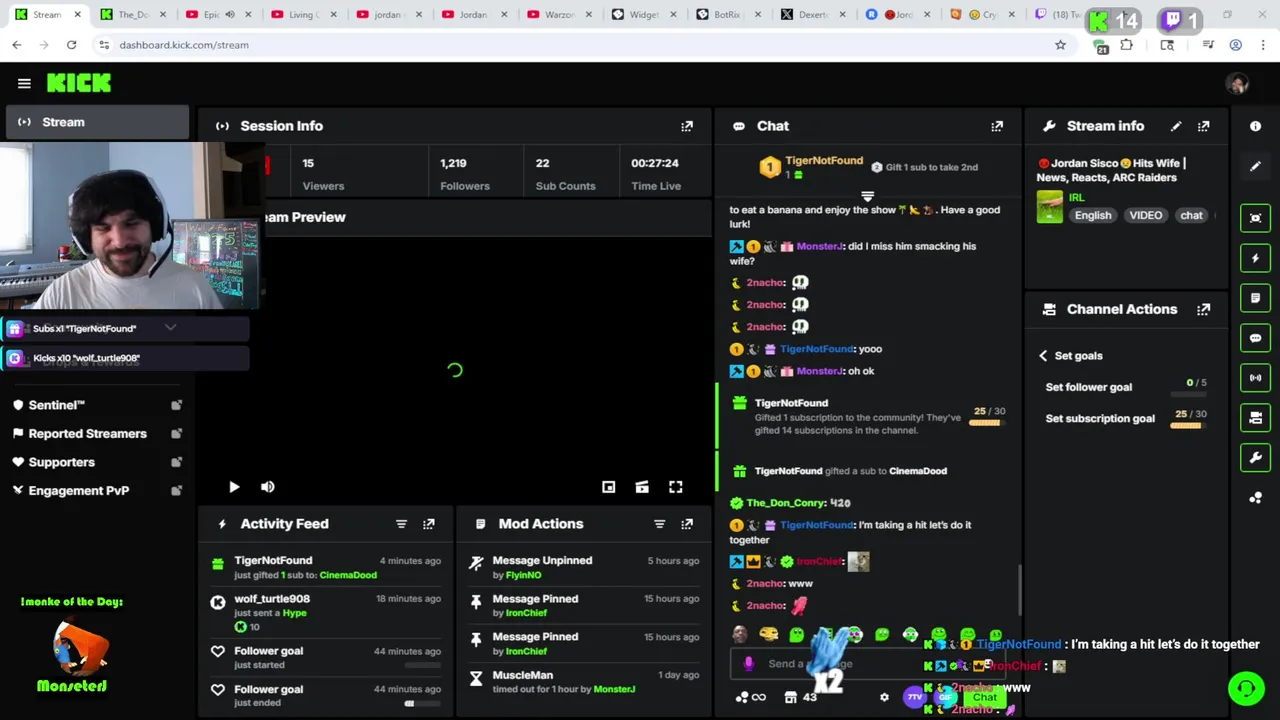Screen dimensions: 1280x720
Task: Open the MonsterJ link in the MuscleMan timeout entry
Action: [x=614, y=689]
